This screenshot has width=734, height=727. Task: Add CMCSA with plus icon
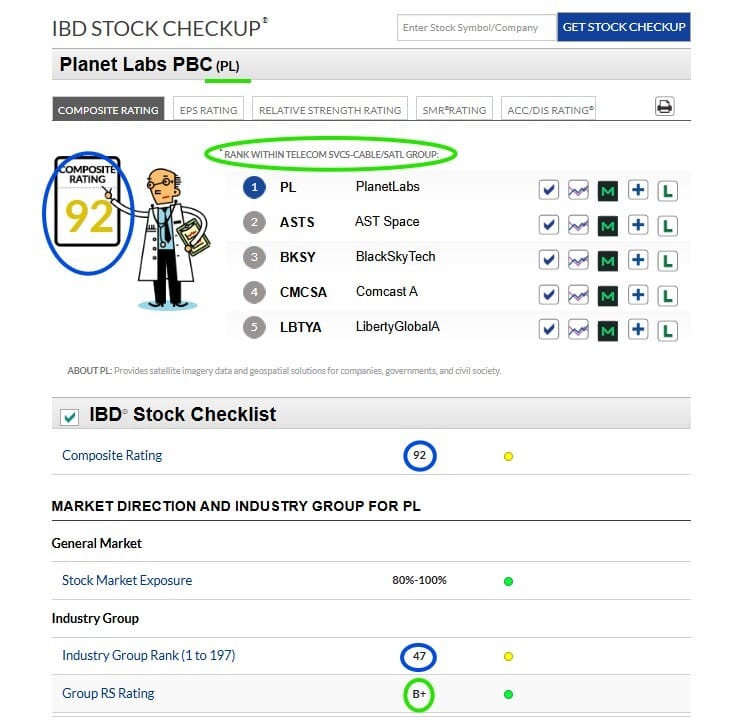point(638,295)
